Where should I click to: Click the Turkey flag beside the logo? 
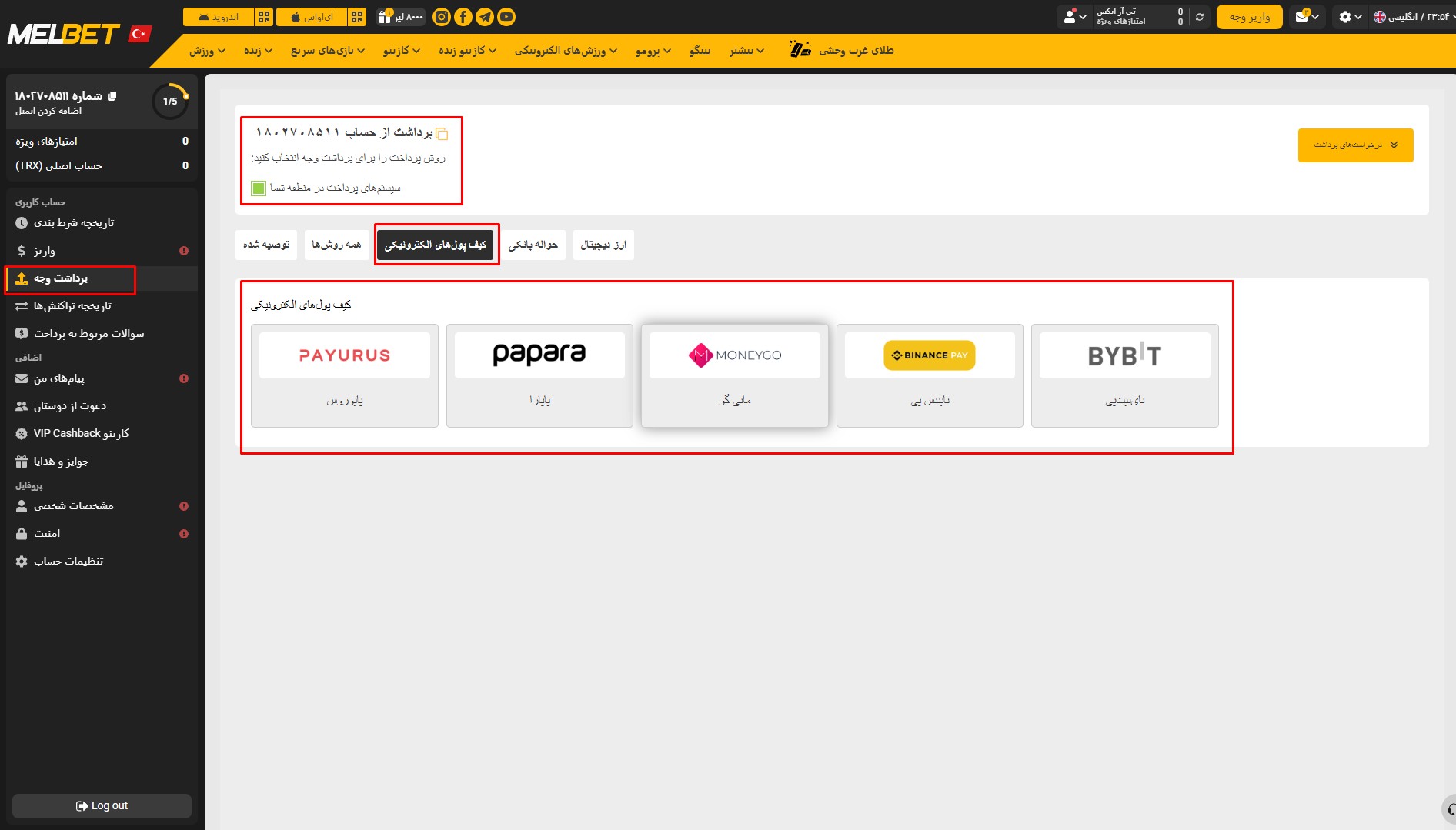coord(140,34)
